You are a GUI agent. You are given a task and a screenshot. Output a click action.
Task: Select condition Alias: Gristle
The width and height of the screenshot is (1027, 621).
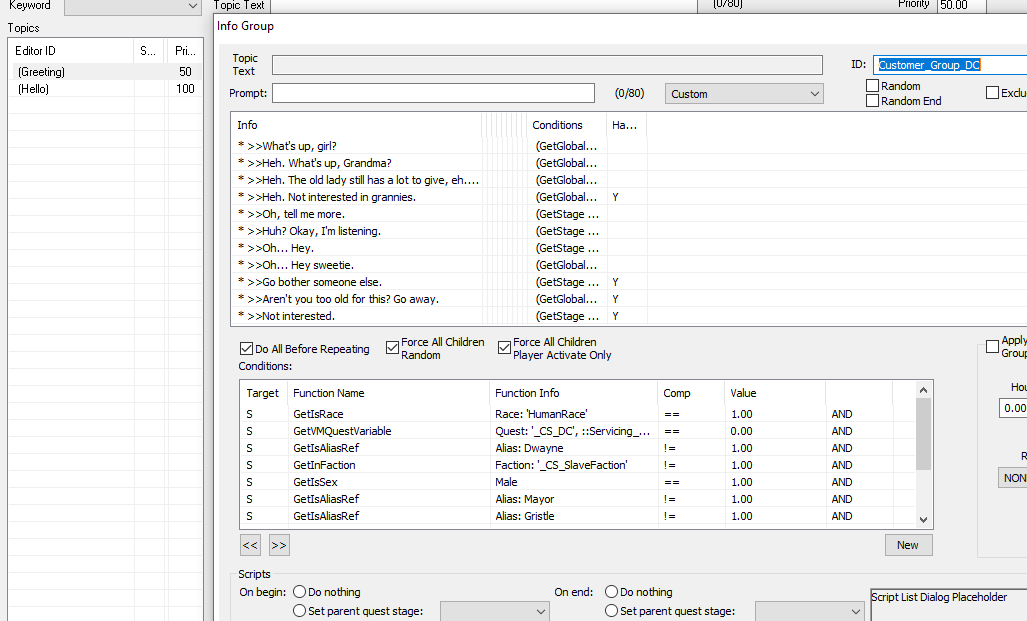(x=578, y=516)
